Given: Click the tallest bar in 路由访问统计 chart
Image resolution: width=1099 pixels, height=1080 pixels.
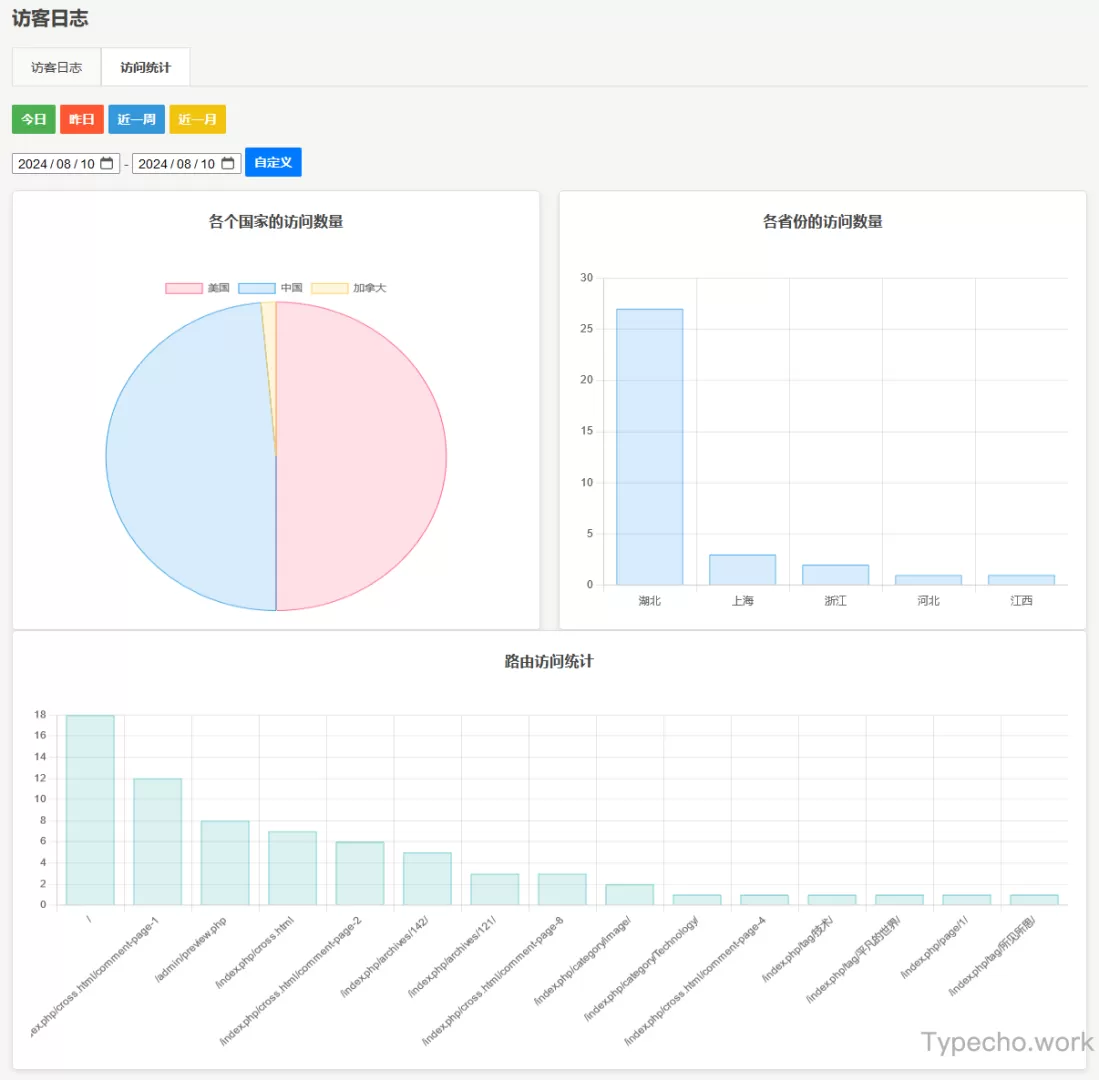Looking at the screenshot, I should coord(90,810).
